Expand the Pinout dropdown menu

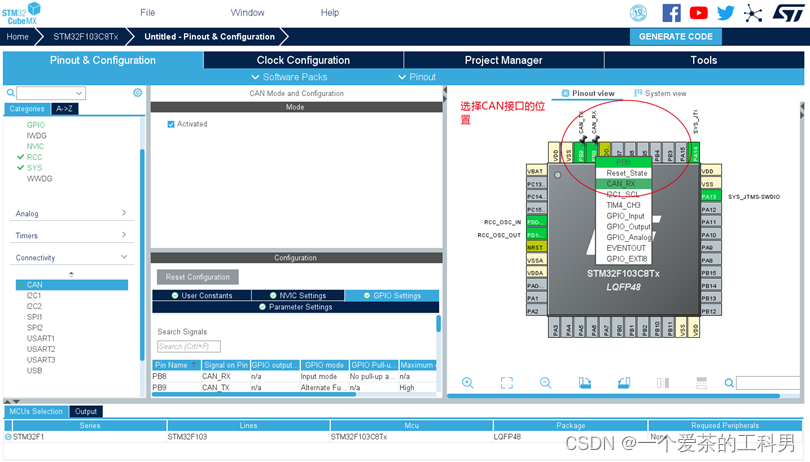pyautogui.click(x=417, y=77)
